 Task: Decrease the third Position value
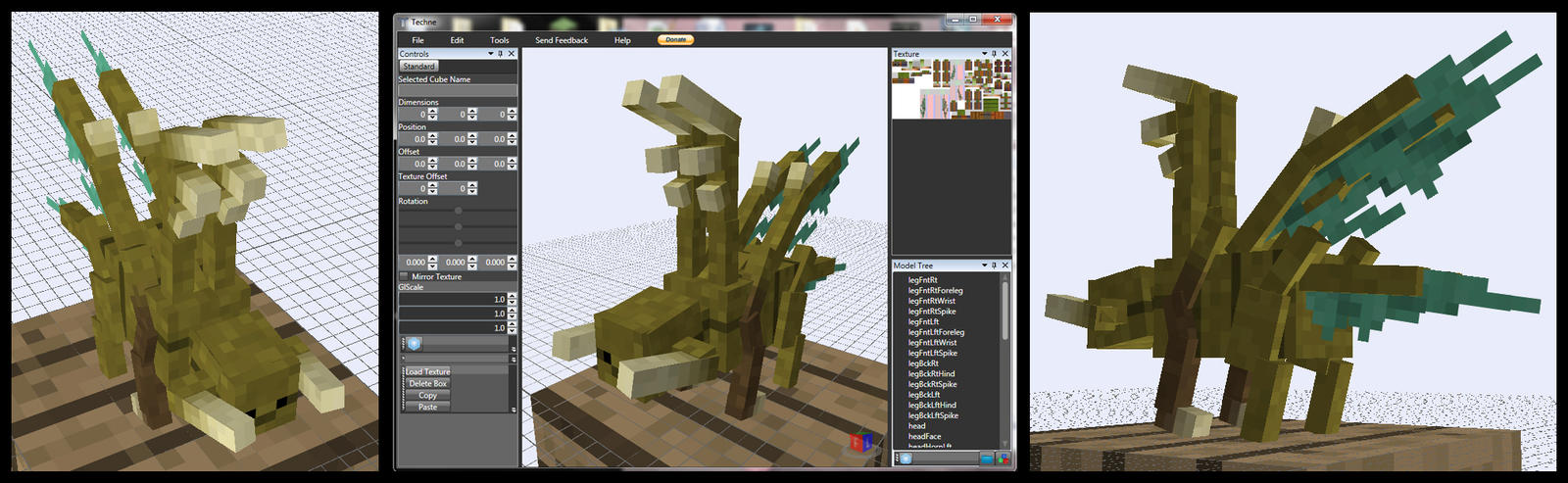[512, 142]
